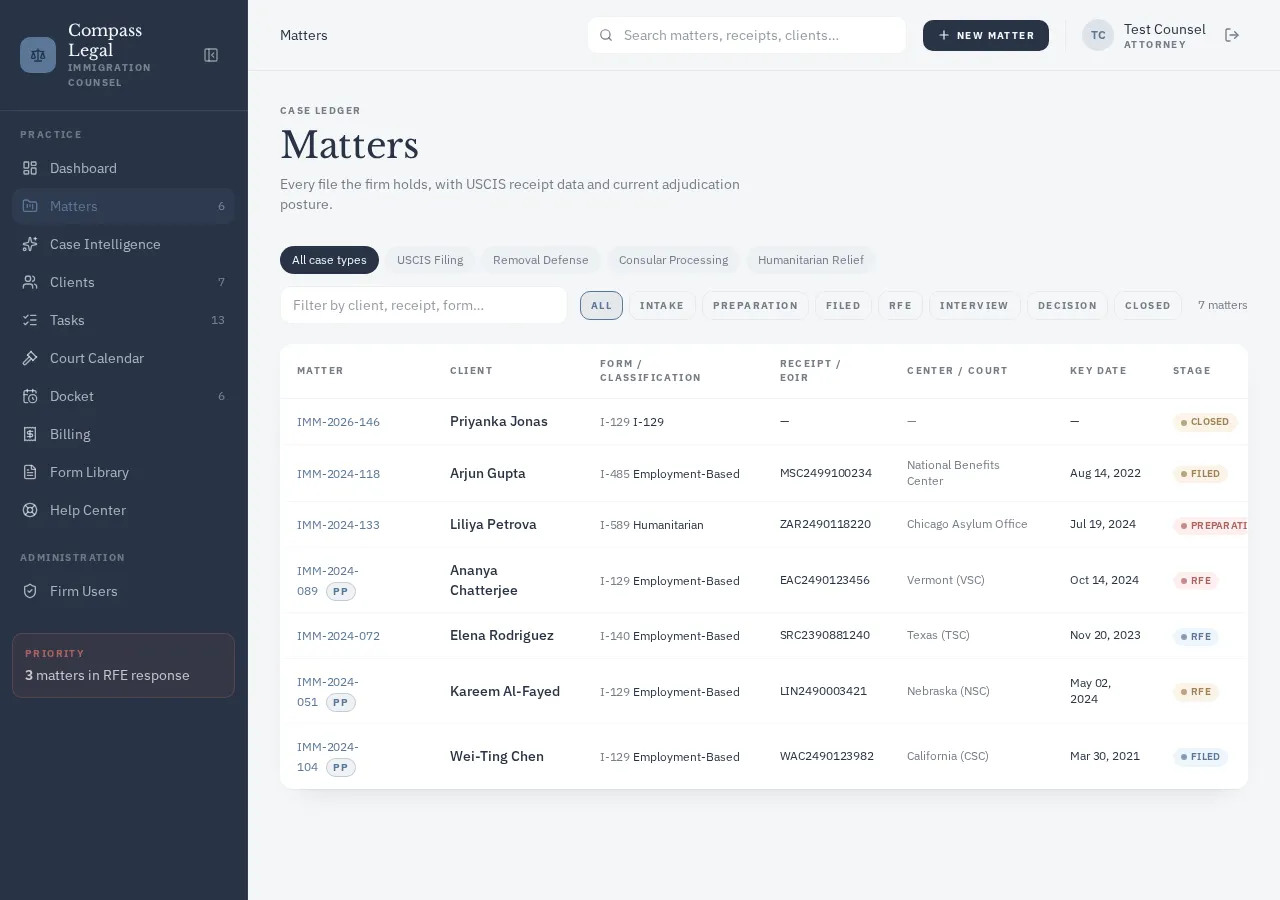This screenshot has width=1280, height=900.
Task: Create a matter with New Matter button
Action: (x=986, y=35)
